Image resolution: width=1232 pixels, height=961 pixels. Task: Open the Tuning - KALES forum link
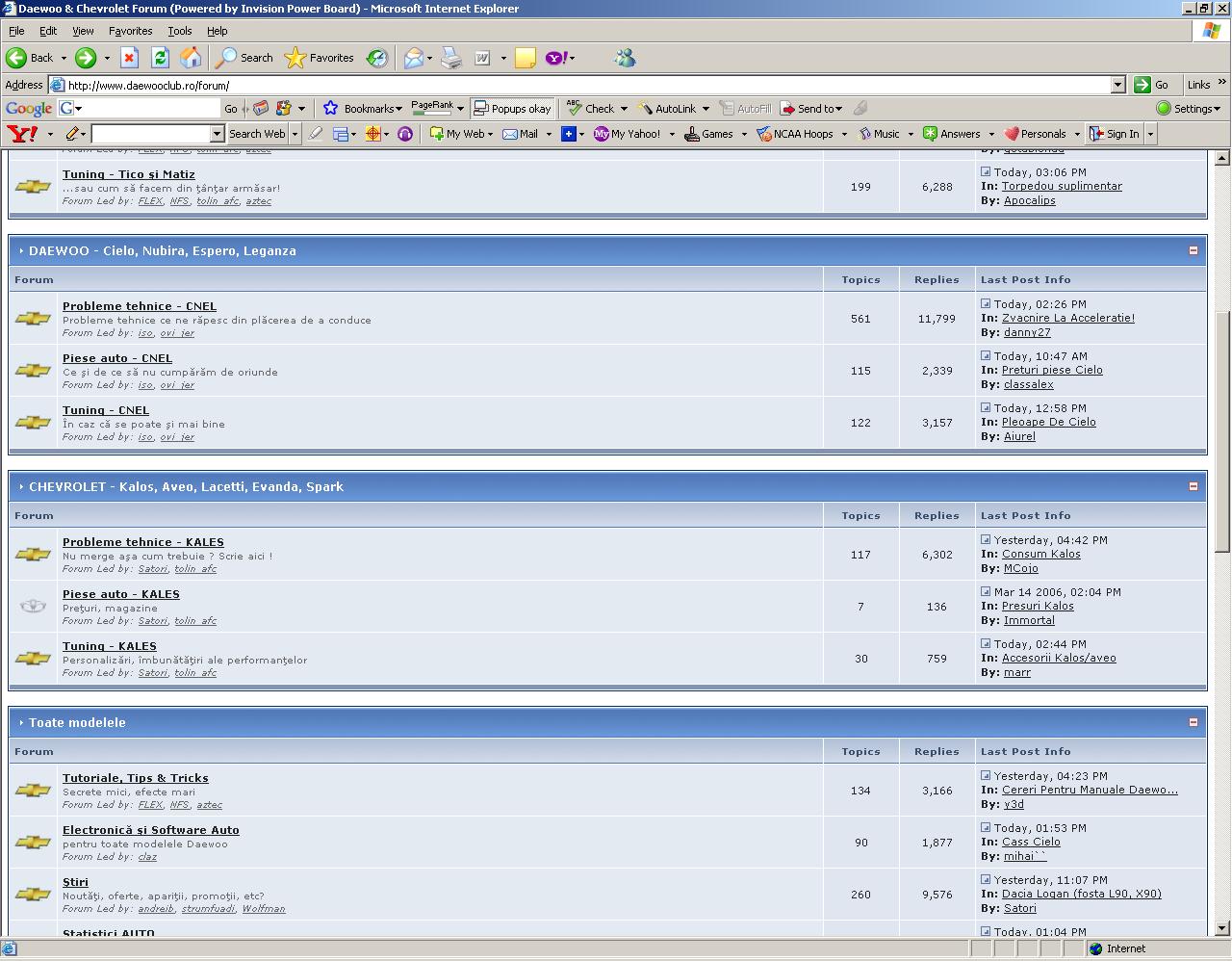click(110, 646)
